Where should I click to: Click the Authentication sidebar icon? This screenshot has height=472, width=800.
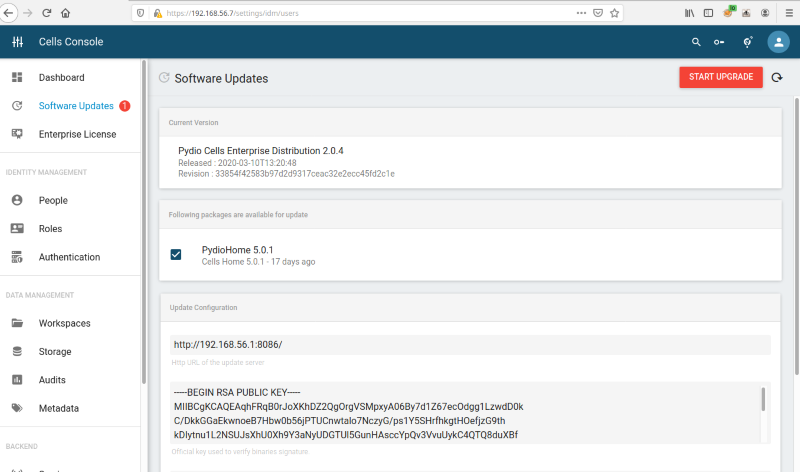pos(17,257)
